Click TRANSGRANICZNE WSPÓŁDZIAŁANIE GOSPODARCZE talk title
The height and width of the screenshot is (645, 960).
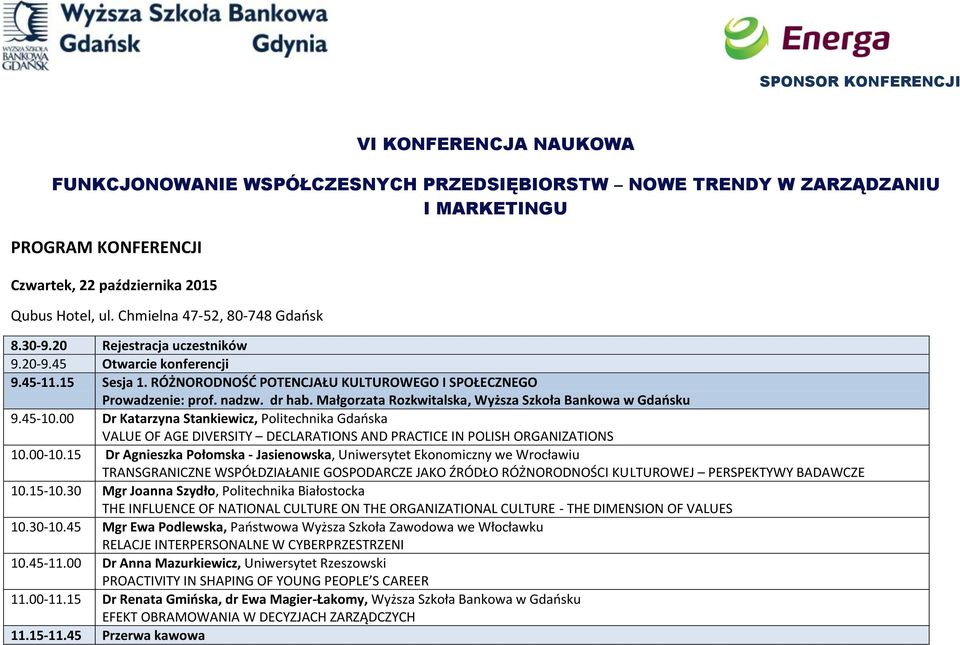click(483, 472)
